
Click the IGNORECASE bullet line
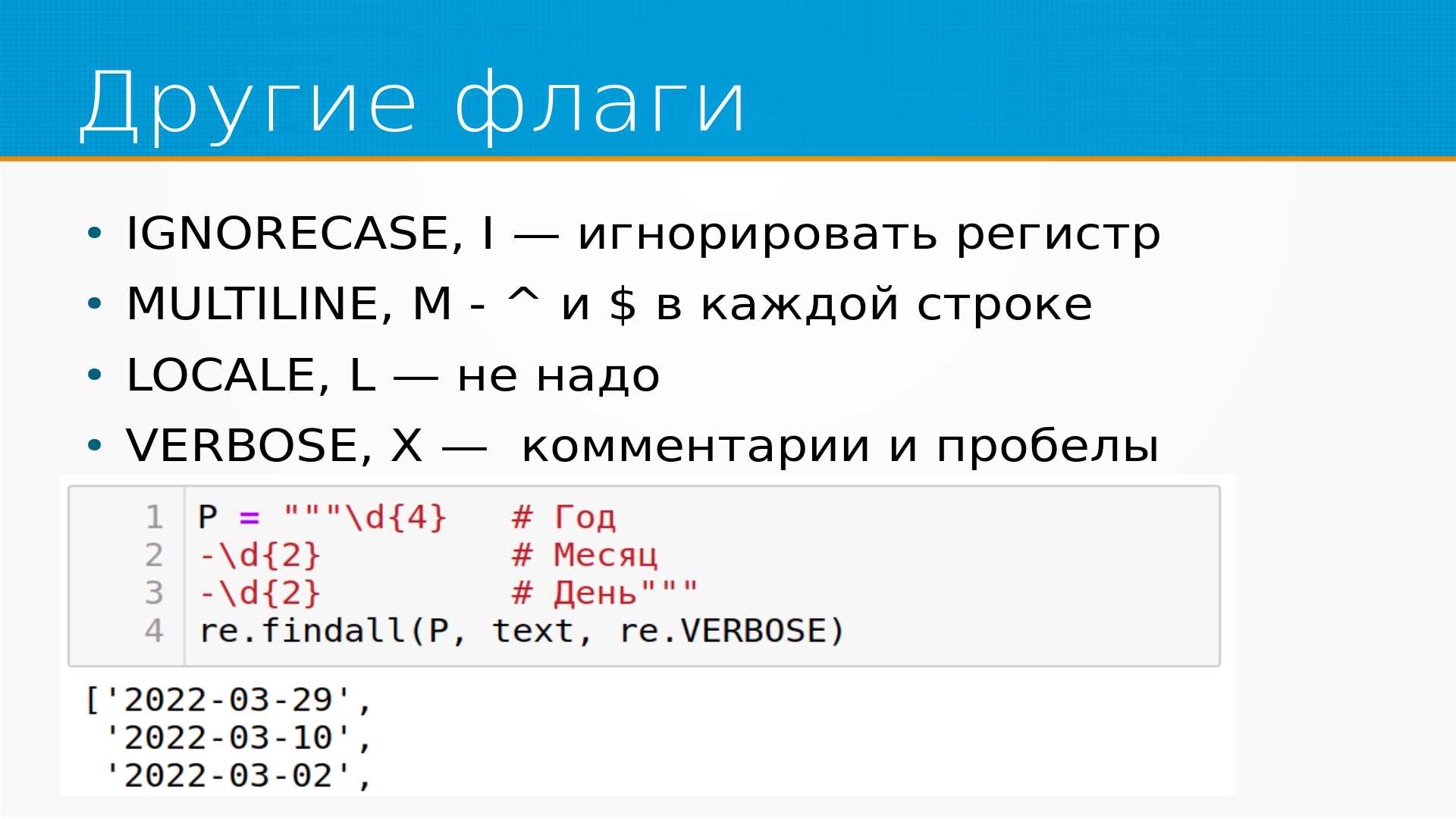pos(642,234)
